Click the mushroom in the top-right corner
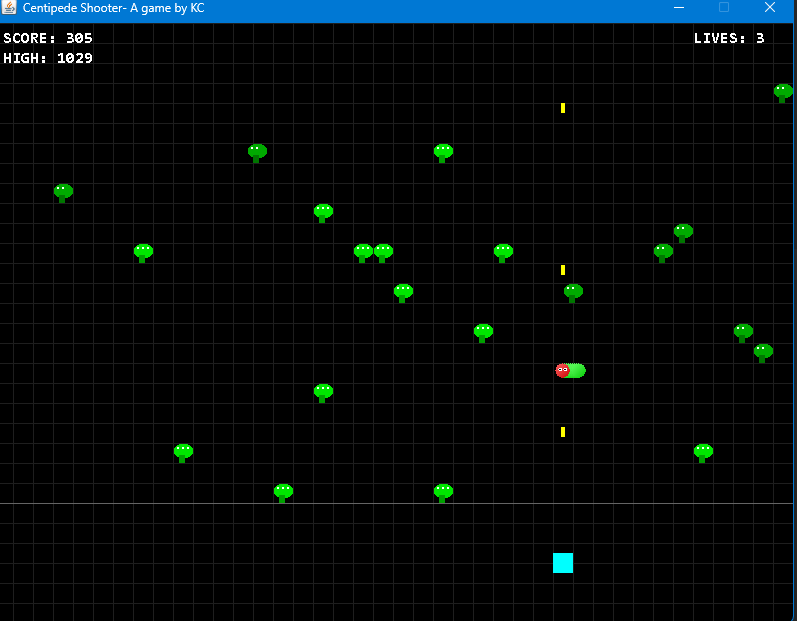This screenshot has width=797, height=621. [x=783, y=92]
